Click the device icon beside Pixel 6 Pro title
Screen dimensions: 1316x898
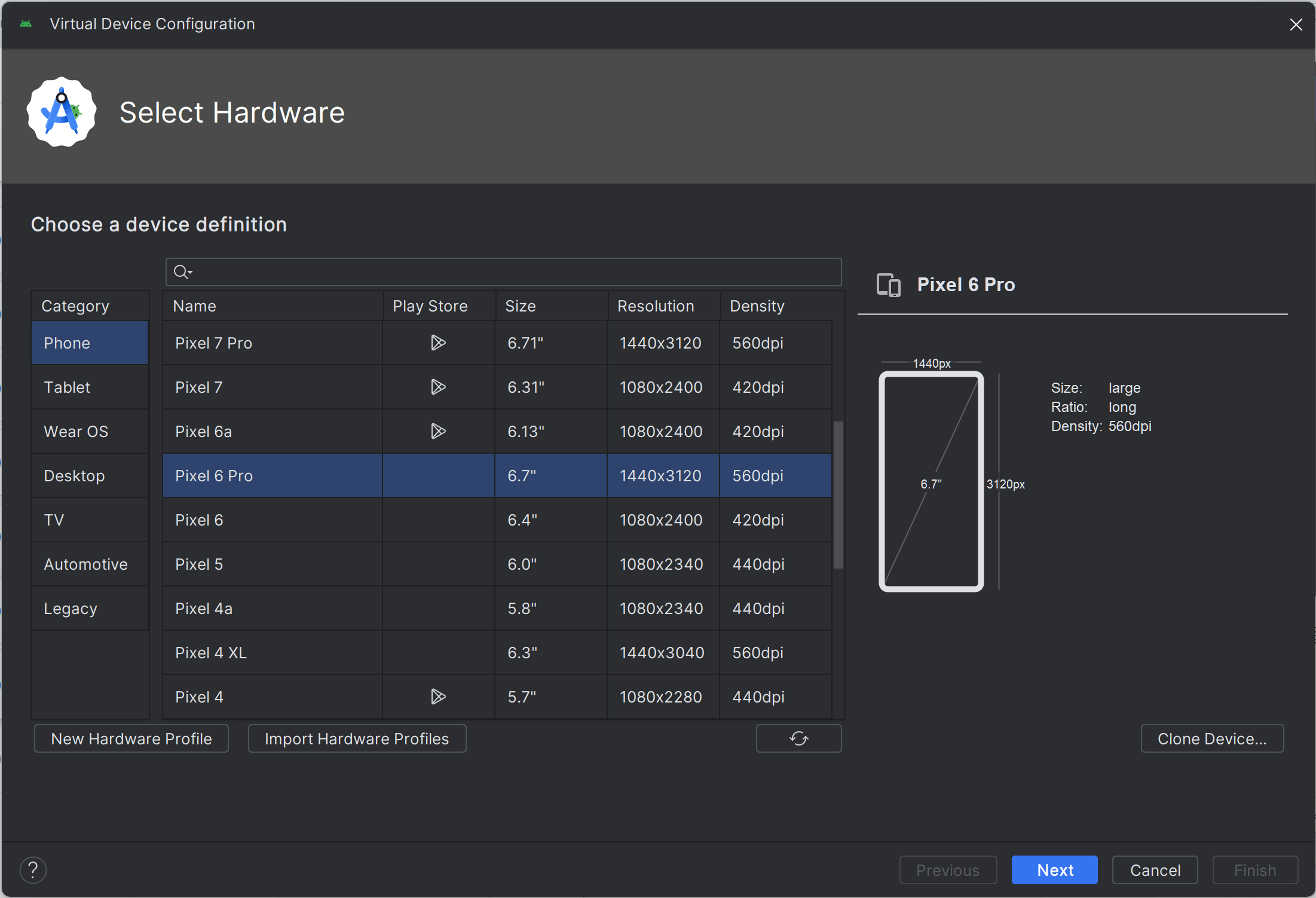coord(888,285)
